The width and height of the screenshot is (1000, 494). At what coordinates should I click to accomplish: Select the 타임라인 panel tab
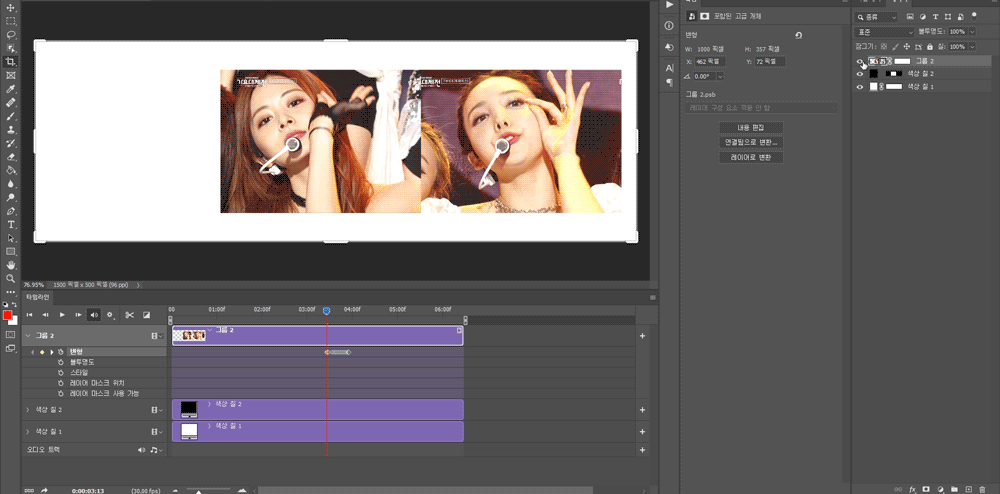(36, 297)
